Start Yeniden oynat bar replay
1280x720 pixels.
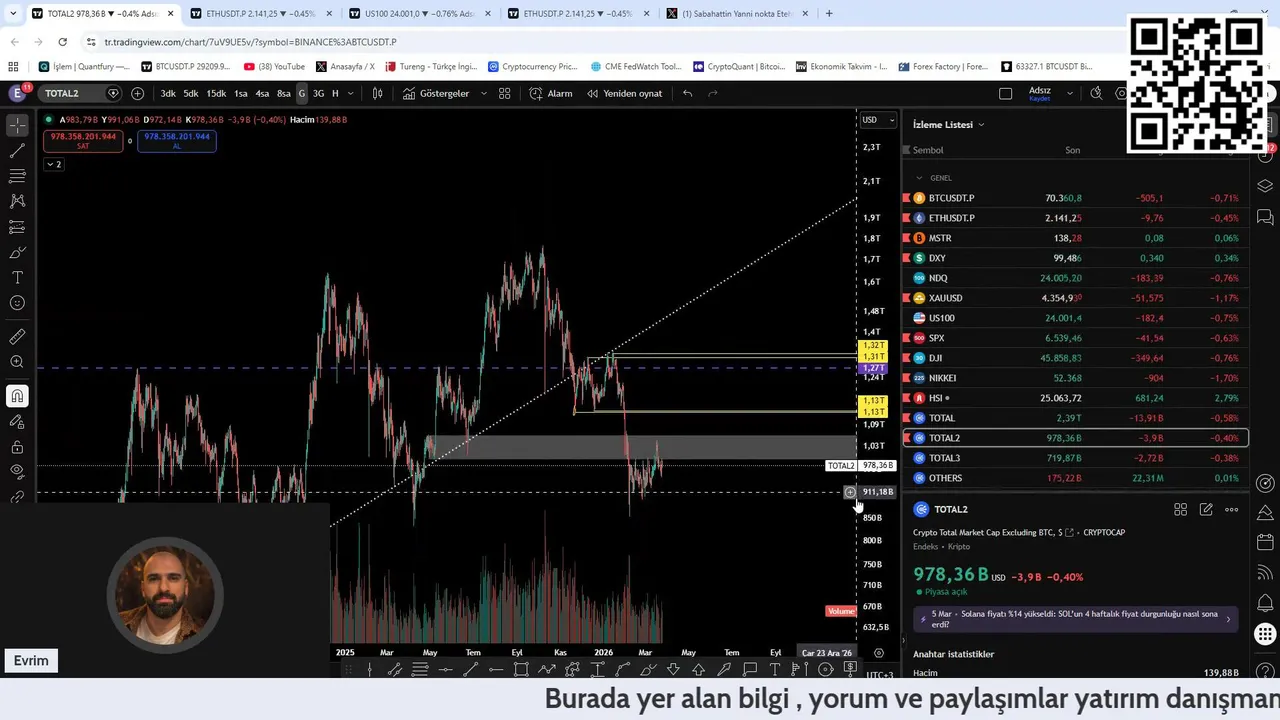pos(624,93)
